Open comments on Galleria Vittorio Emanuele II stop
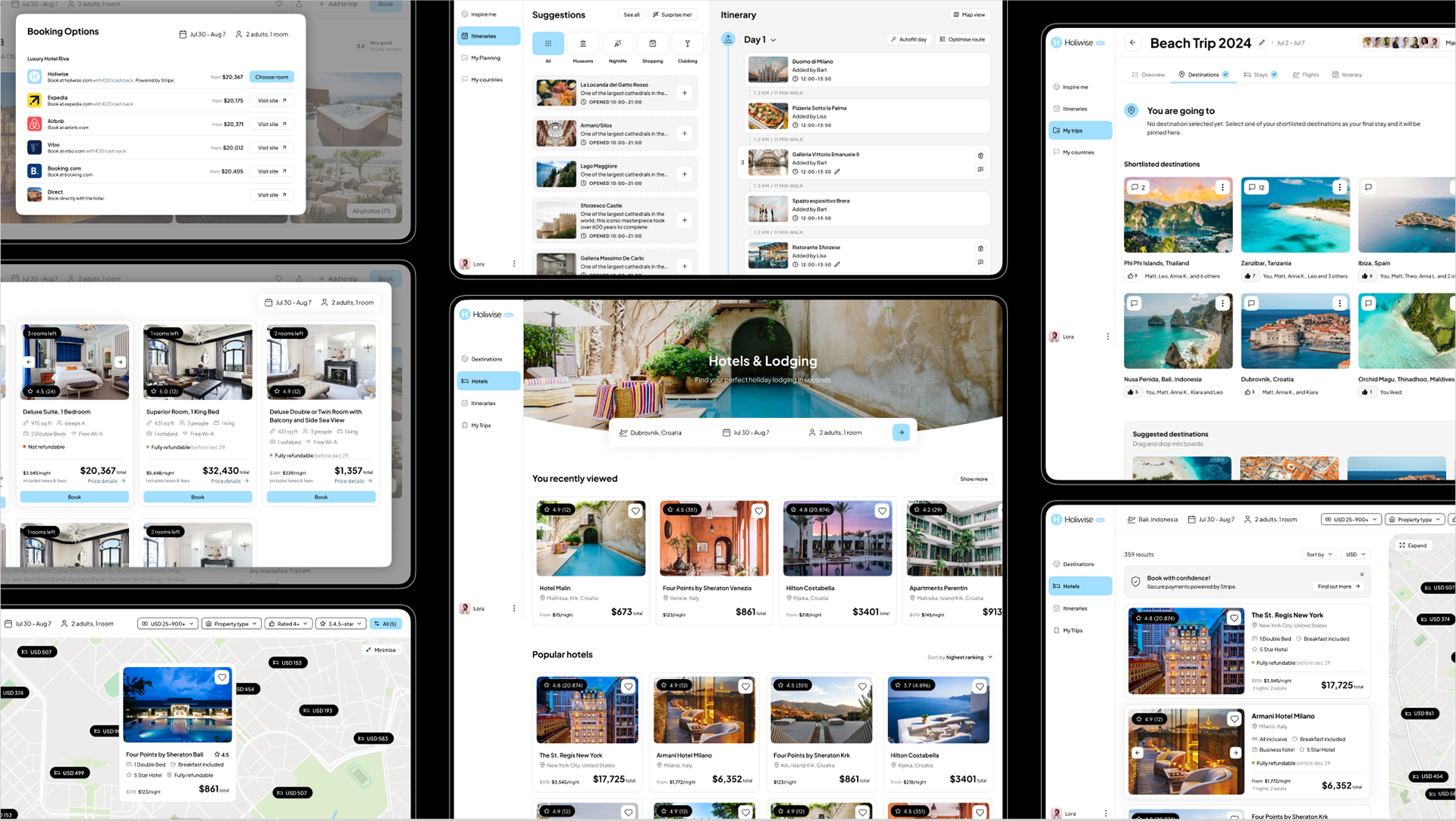The height and width of the screenshot is (821, 1456). point(981,169)
